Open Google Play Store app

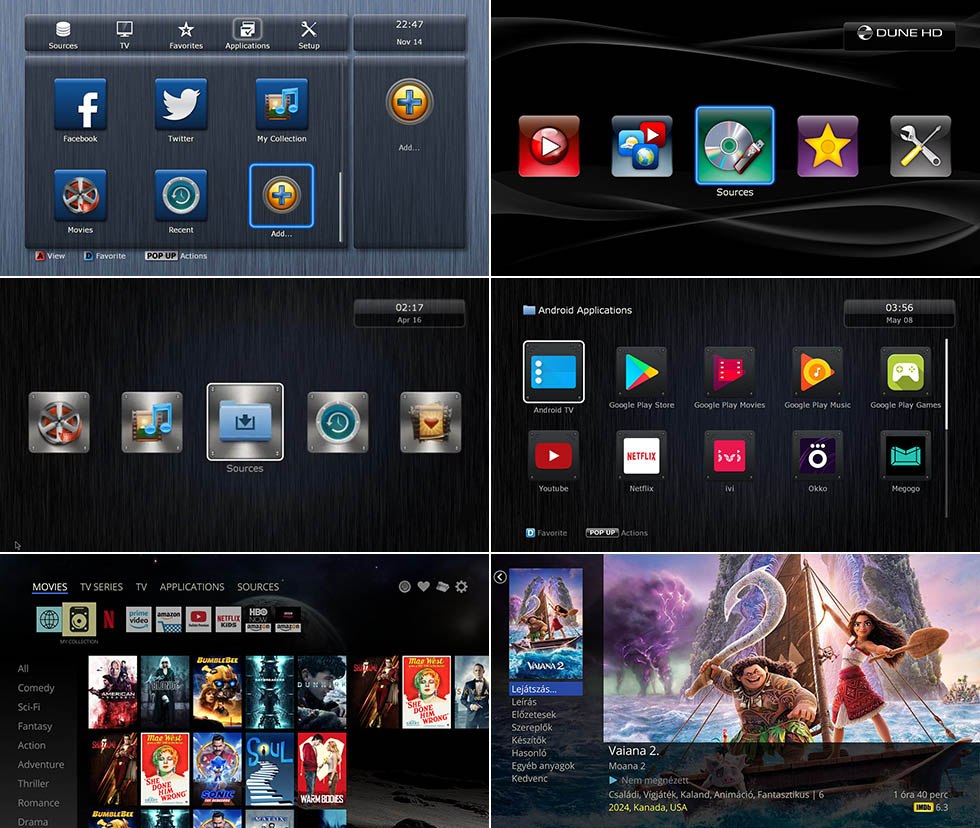pos(641,372)
